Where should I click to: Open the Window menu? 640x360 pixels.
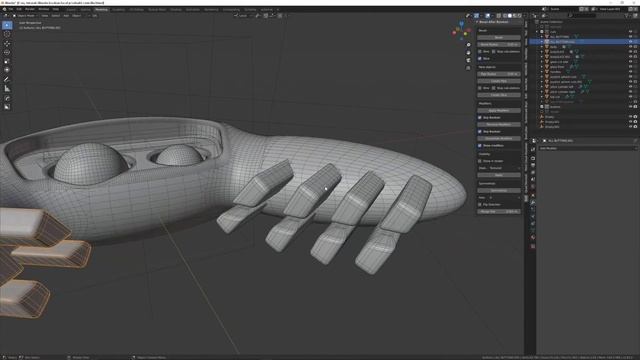43,9
